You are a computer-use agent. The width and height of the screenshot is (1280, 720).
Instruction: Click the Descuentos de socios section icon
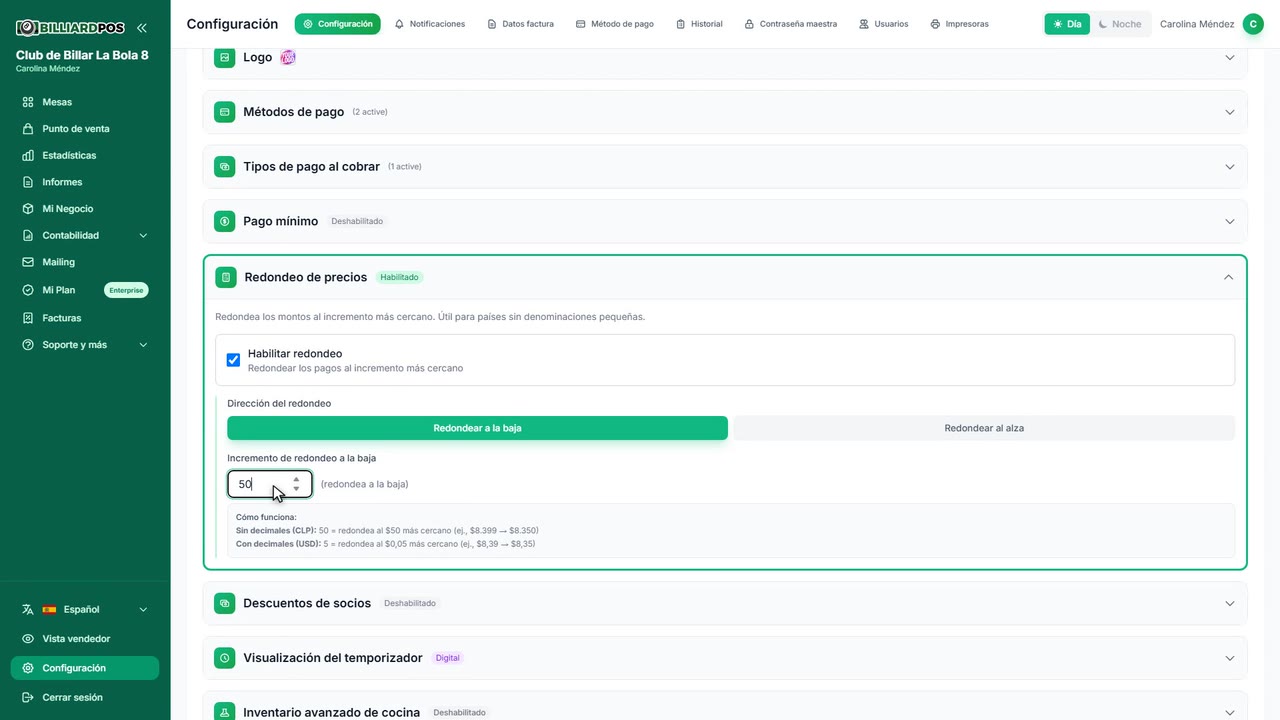click(225, 603)
